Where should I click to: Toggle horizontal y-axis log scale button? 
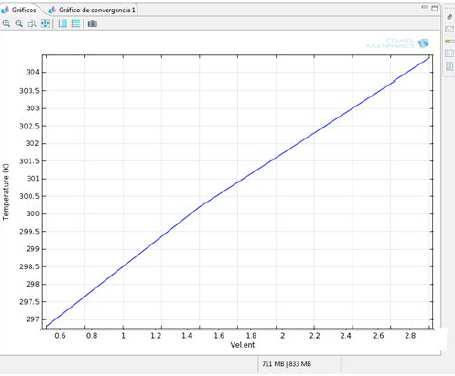pos(76,24)
